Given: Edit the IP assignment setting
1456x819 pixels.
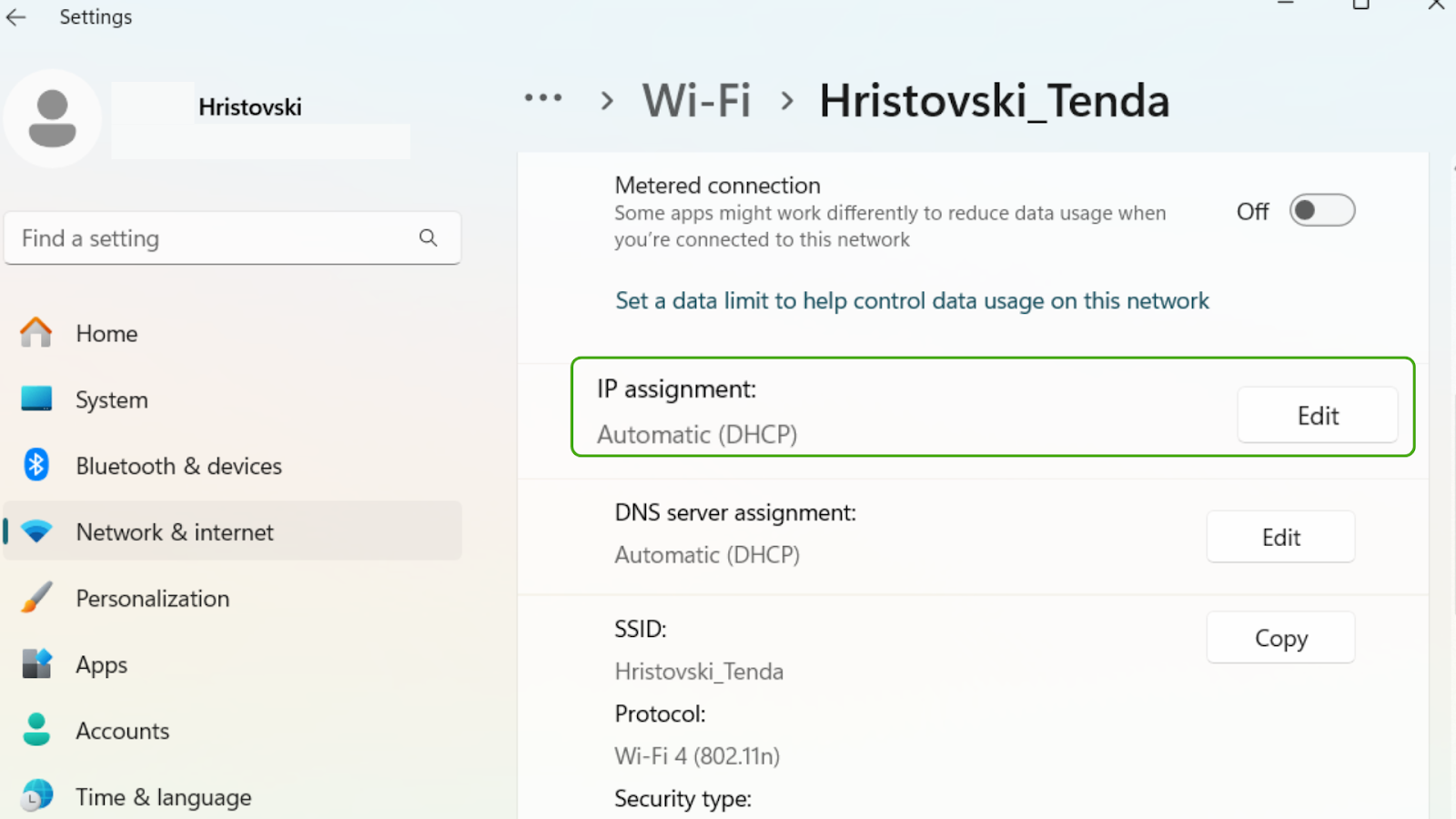Looking at the screenshot, I should point(1318,415).
